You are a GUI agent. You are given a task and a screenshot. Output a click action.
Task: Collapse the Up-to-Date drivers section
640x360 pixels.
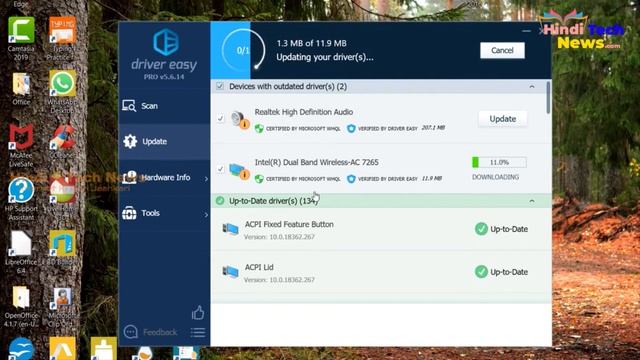pyautogui.click(x=531, y=201)
